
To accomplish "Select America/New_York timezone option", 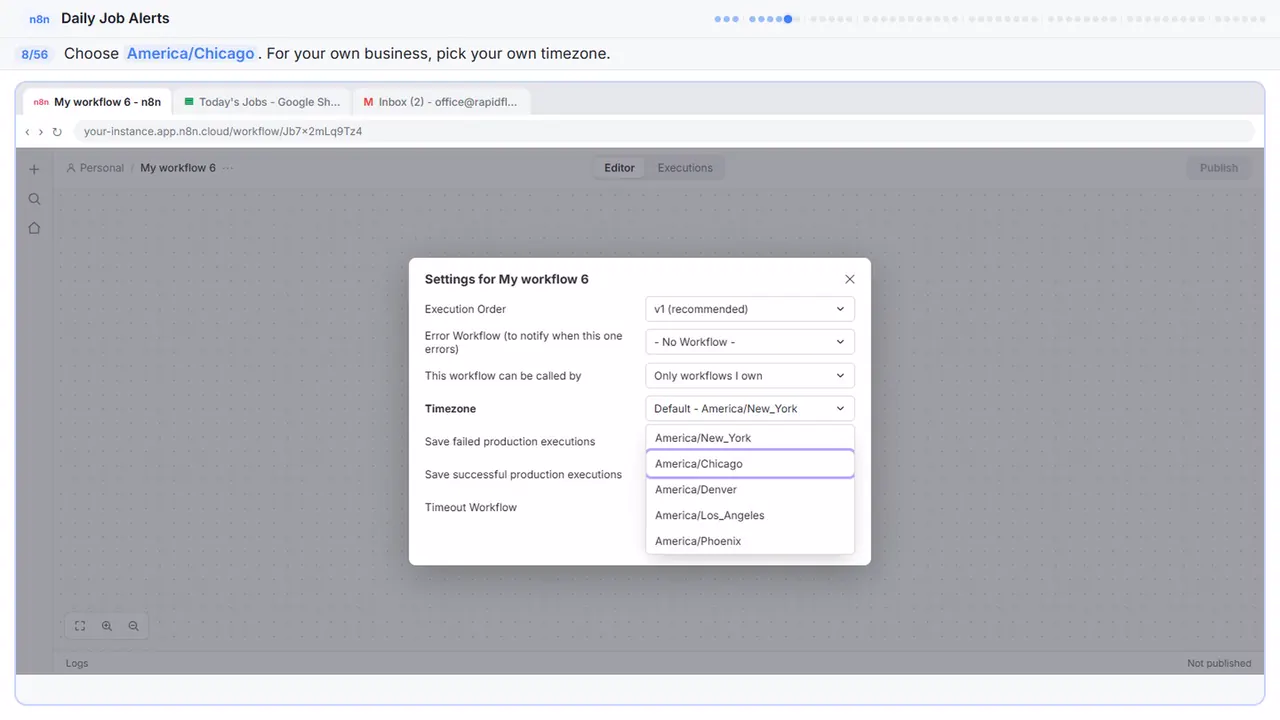I will point(750,438).
